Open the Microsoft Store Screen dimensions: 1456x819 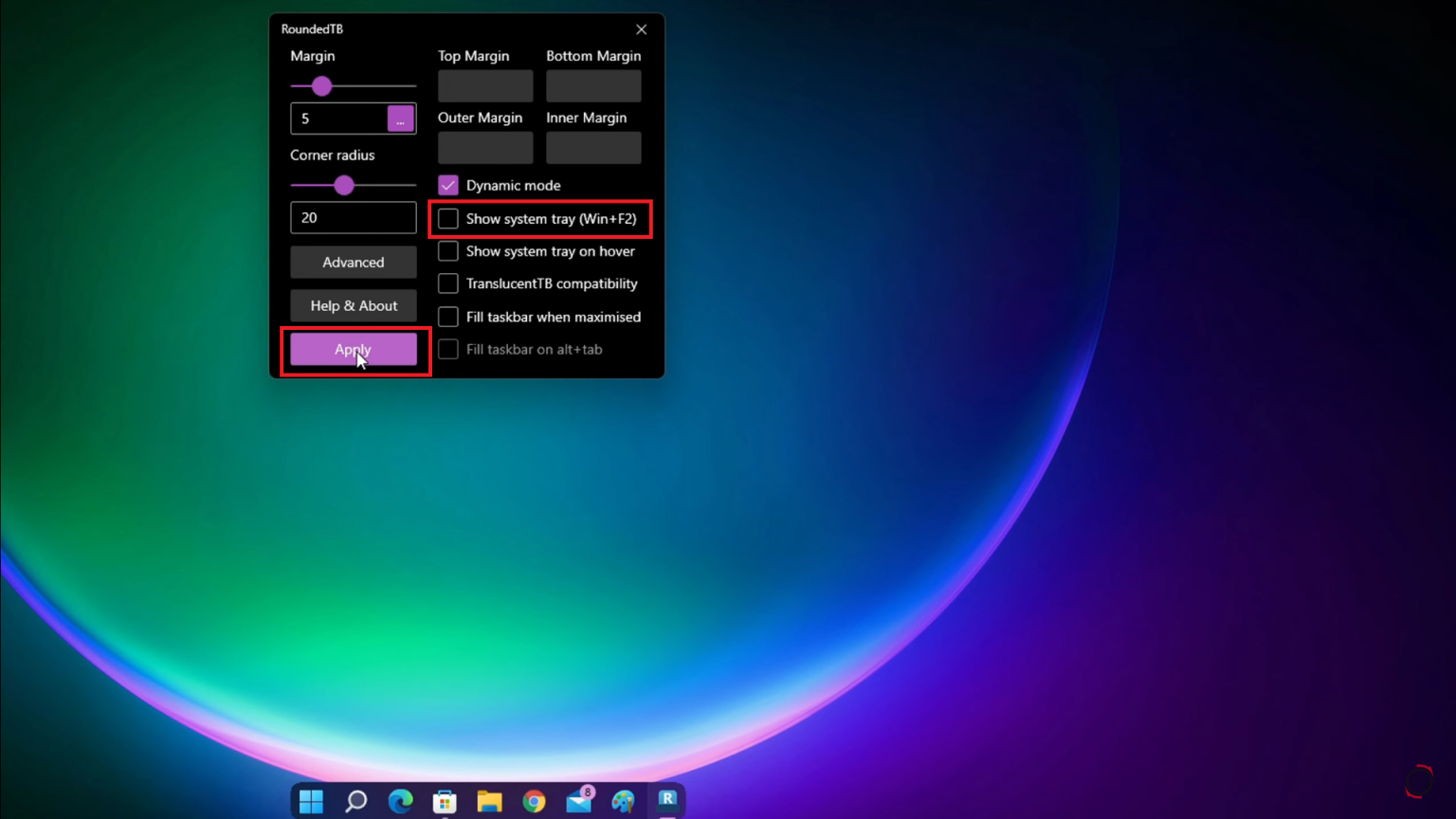coord(445,801)
